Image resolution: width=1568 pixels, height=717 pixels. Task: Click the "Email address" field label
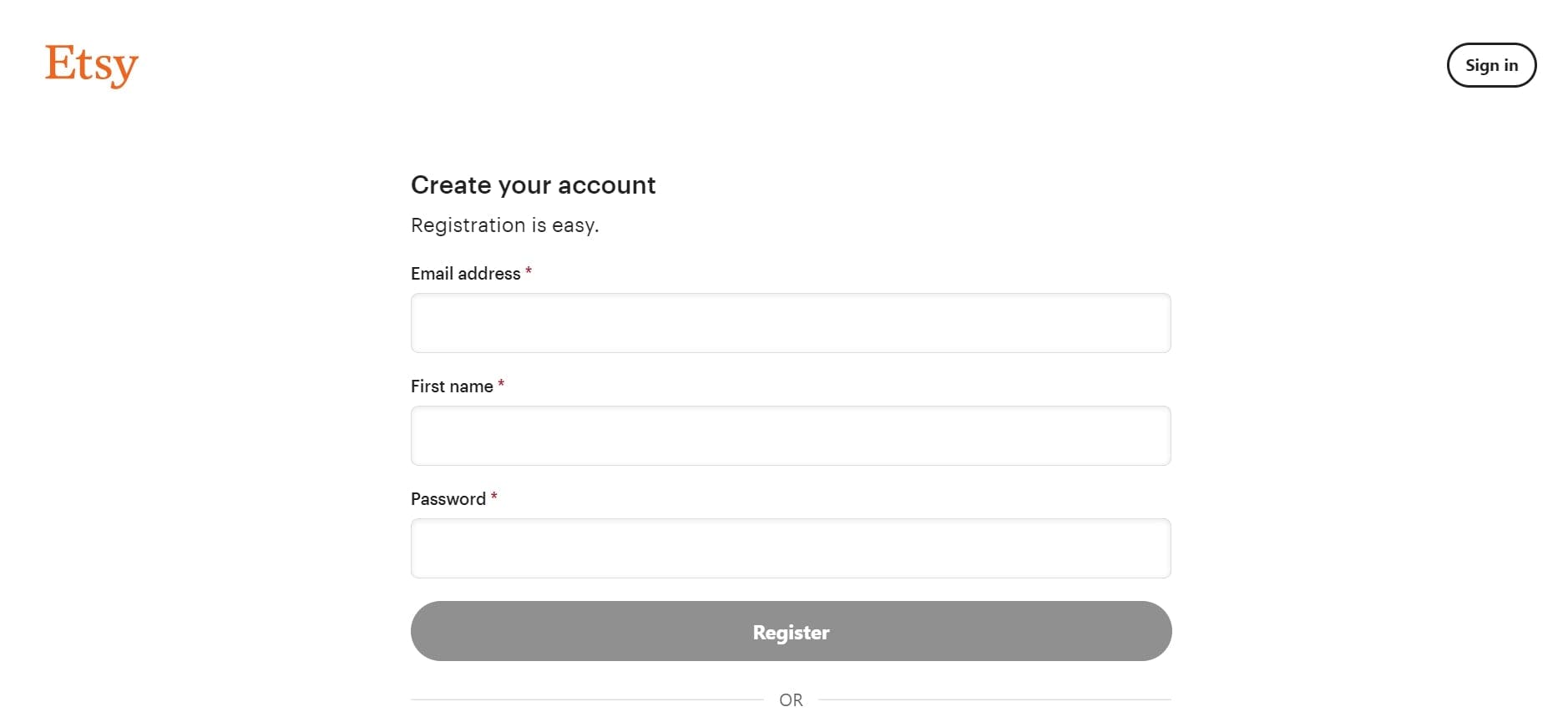465,274
